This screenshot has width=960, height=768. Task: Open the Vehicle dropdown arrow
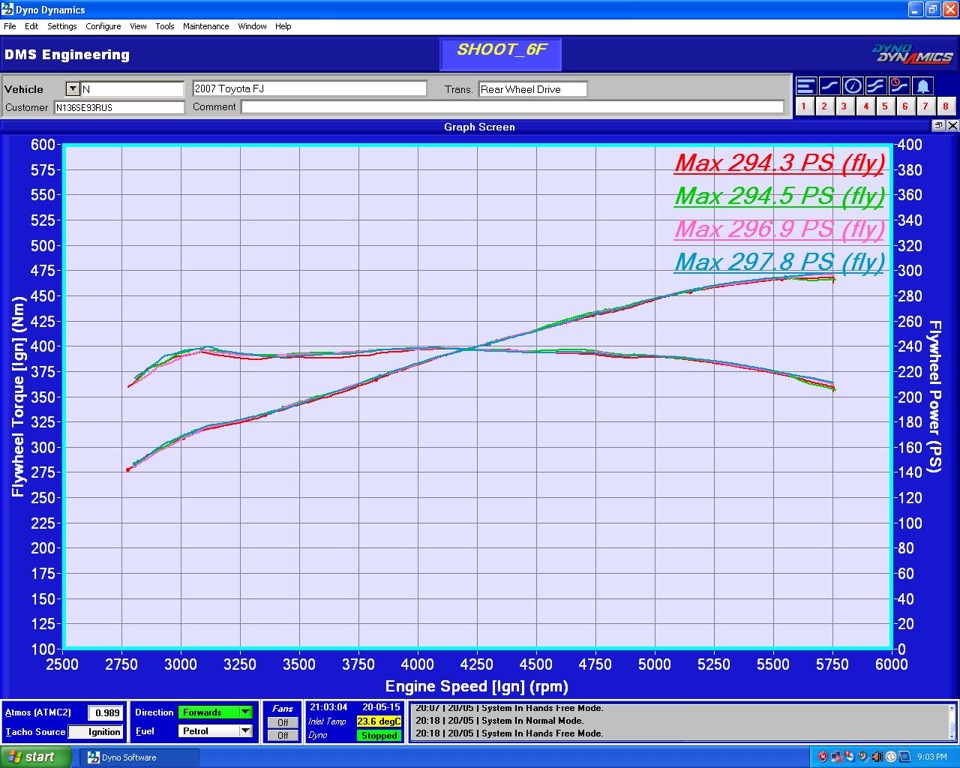point(72,89)
